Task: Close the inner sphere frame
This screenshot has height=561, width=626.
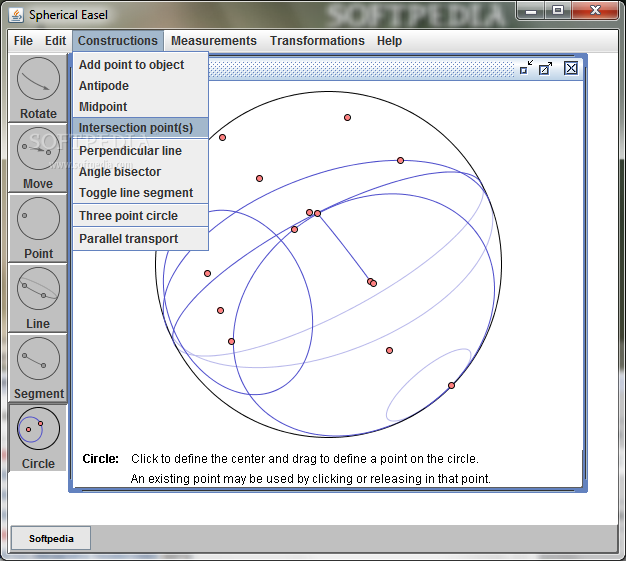Action: coord(571,68)
